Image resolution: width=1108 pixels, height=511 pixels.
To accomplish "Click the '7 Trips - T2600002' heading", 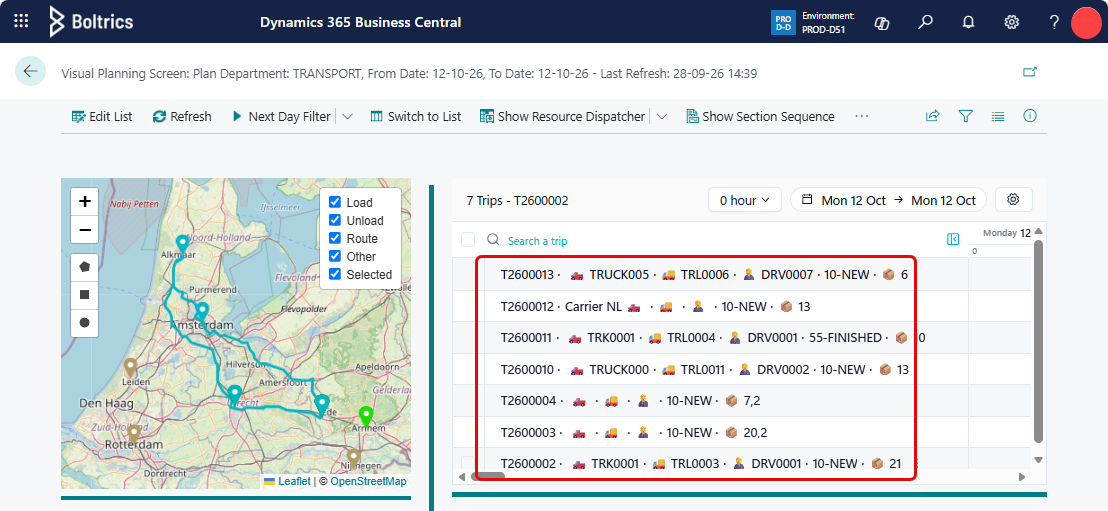I will (x=517, y=201).
